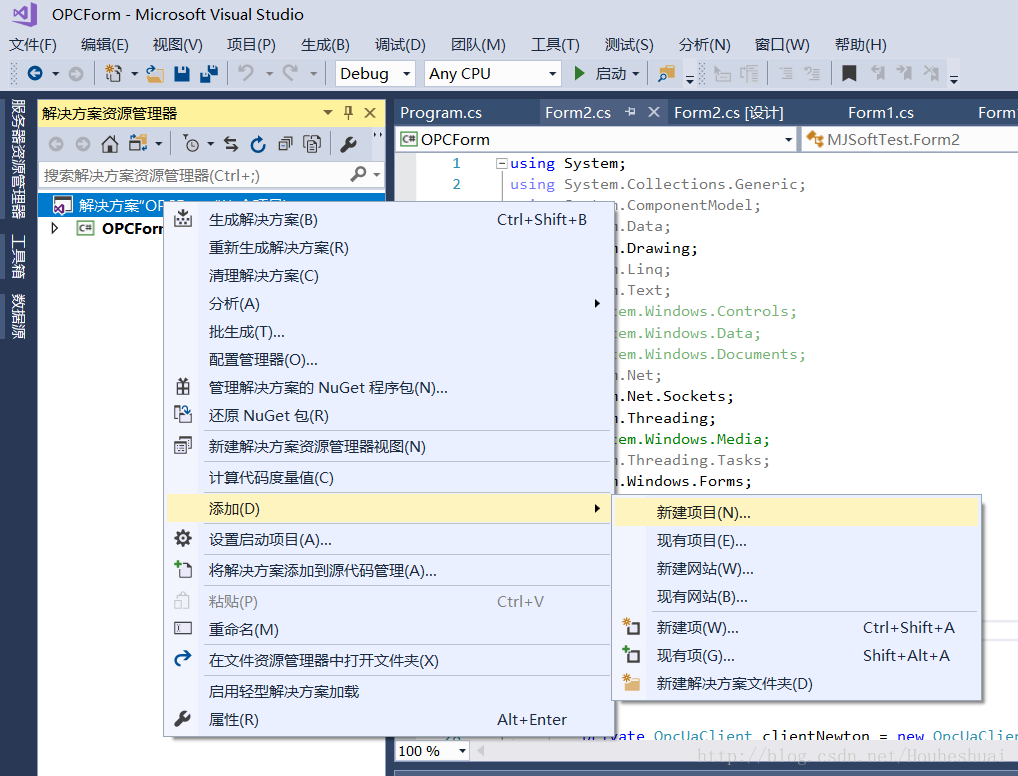The image size is (1018, 776).
Task: Select 新建项(W)... in the submenu
Action: point(796,627)
